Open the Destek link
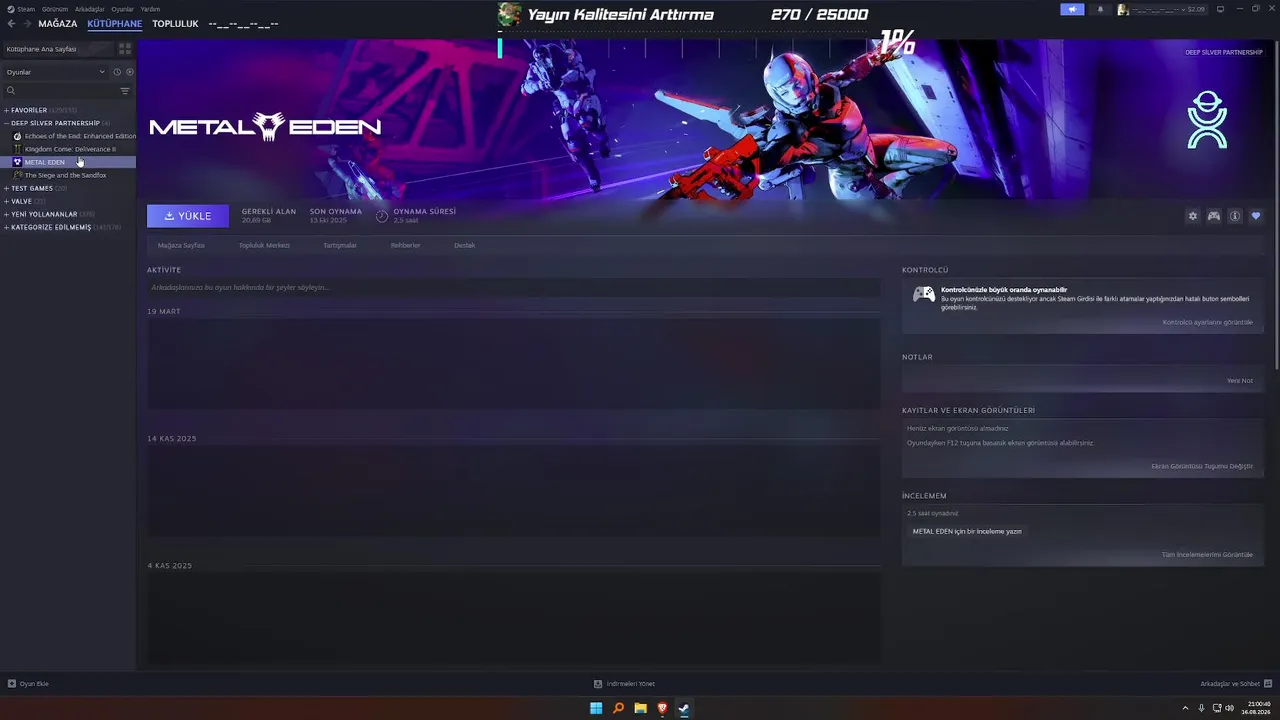This screenshot has width=1280, height=720. (x=464, y=245)
